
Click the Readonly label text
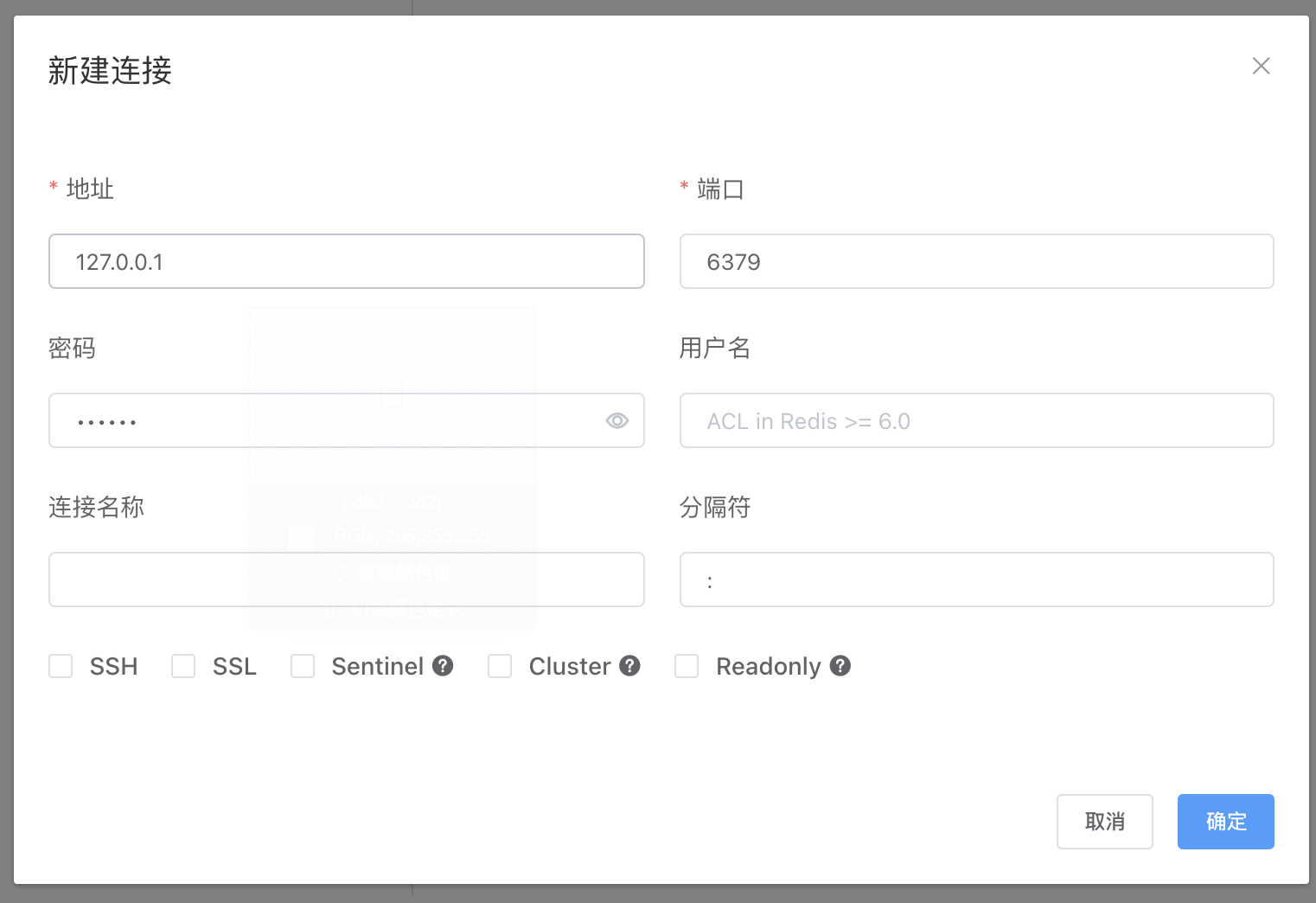tap(768, 667)
